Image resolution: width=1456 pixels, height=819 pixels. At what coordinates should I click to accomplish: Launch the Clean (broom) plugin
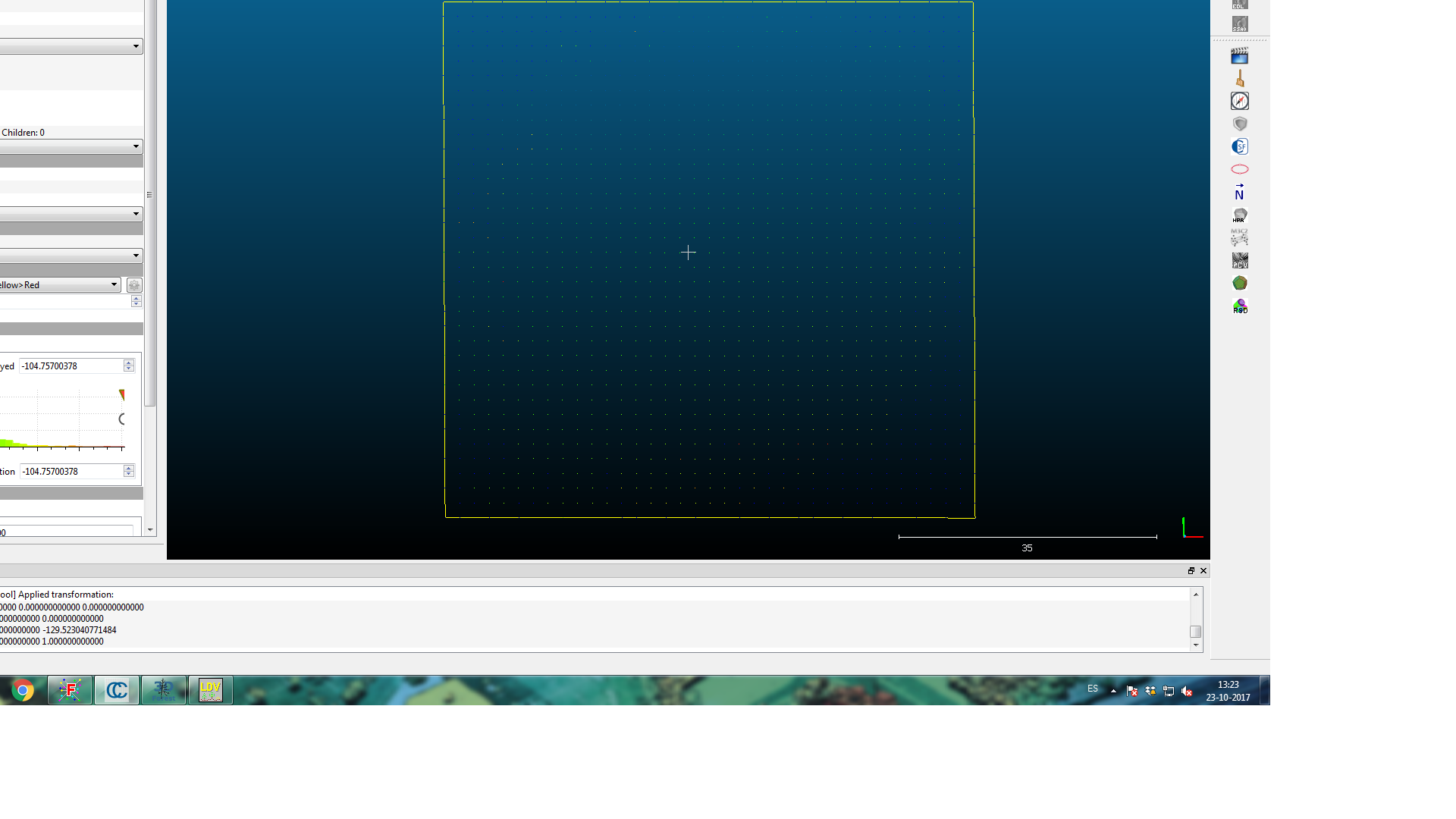click(1240, 77)
